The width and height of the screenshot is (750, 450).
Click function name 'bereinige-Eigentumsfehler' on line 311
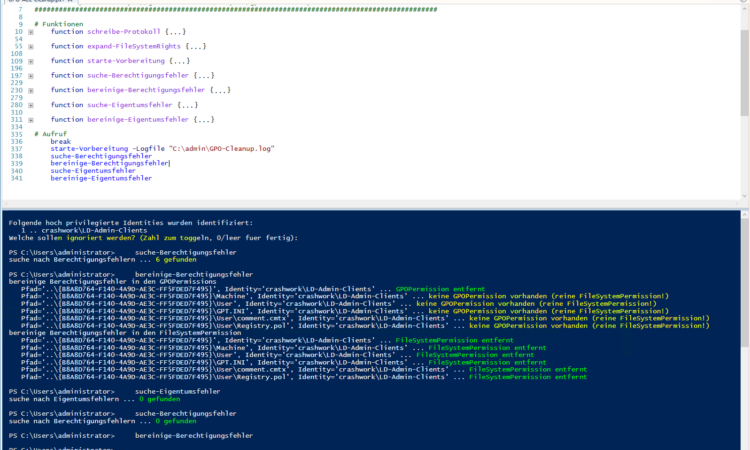tap(138, 120)
